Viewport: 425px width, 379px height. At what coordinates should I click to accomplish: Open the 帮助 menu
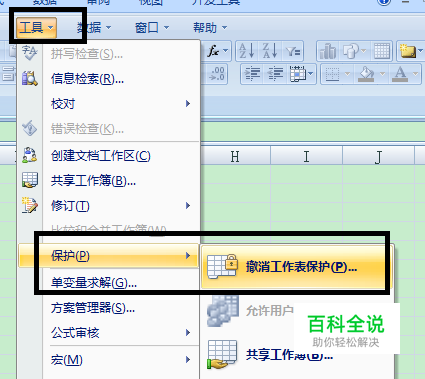coord(210,27)
